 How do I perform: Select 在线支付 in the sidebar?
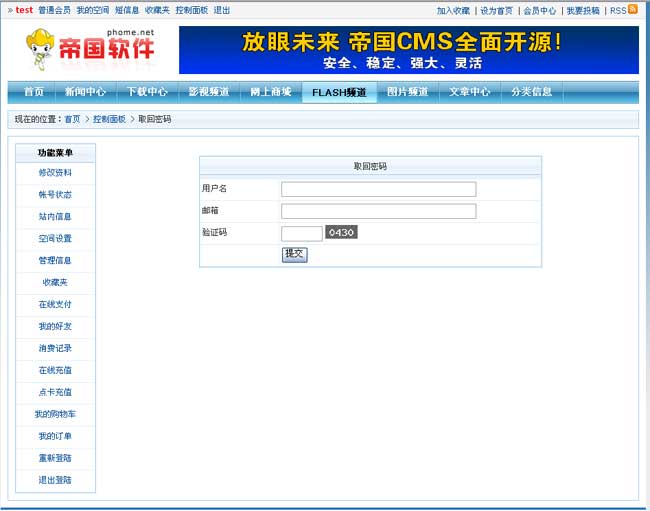(55, 305)
